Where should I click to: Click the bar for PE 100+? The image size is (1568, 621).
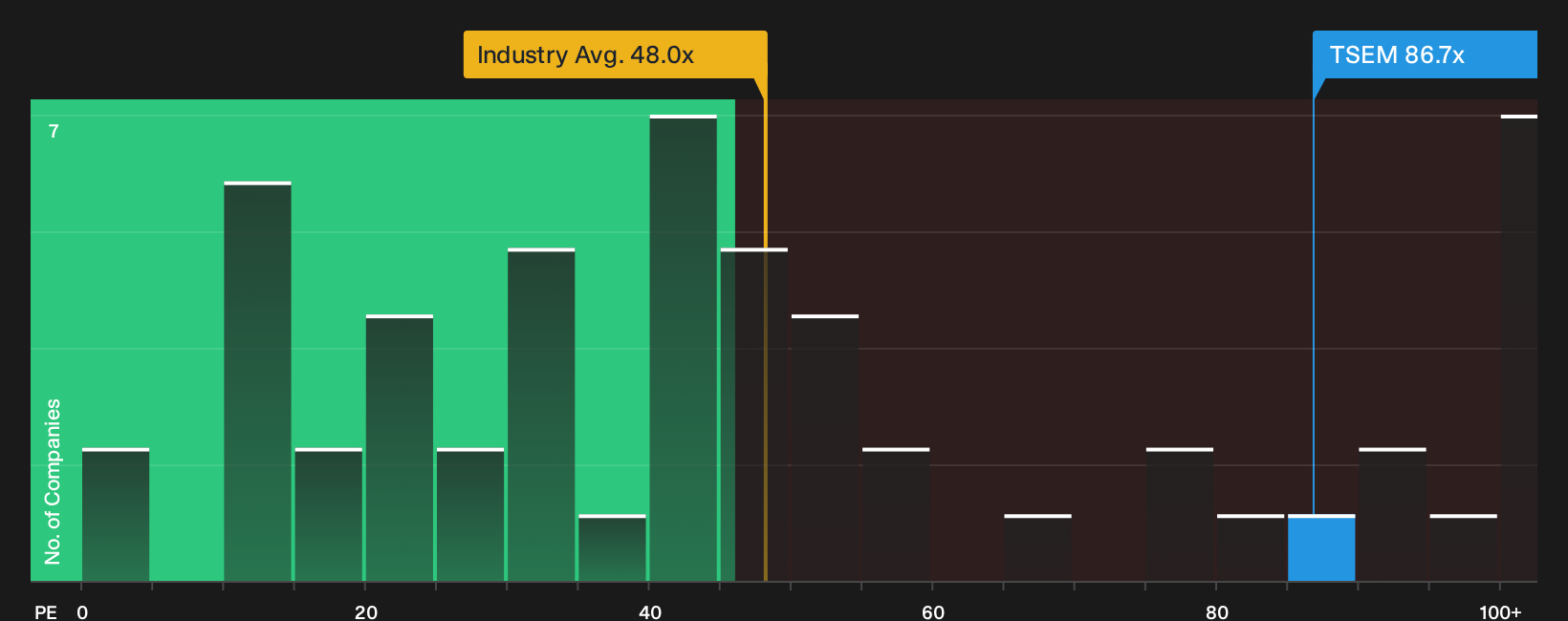pos(1519,348)
